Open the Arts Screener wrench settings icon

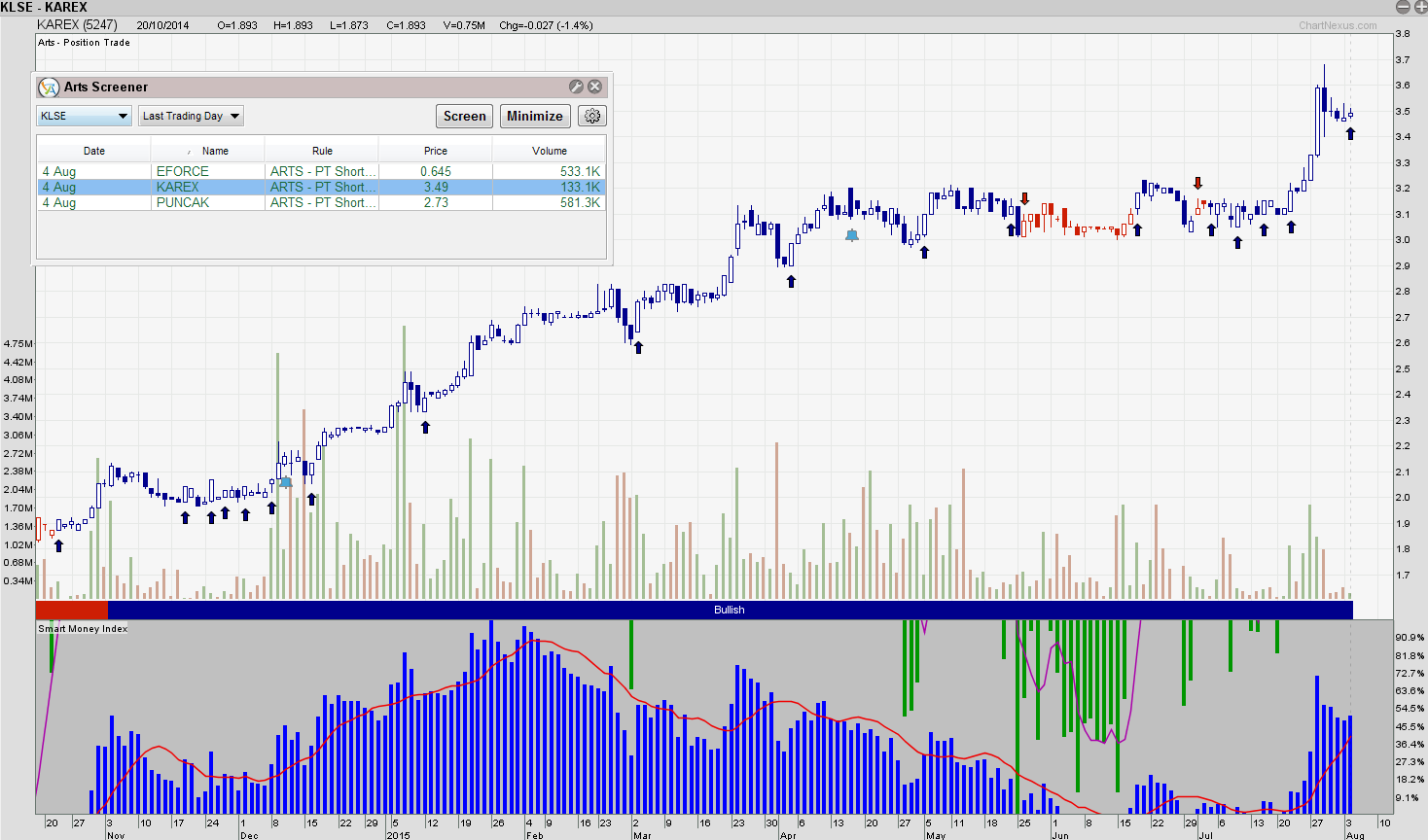pos(576,87)
